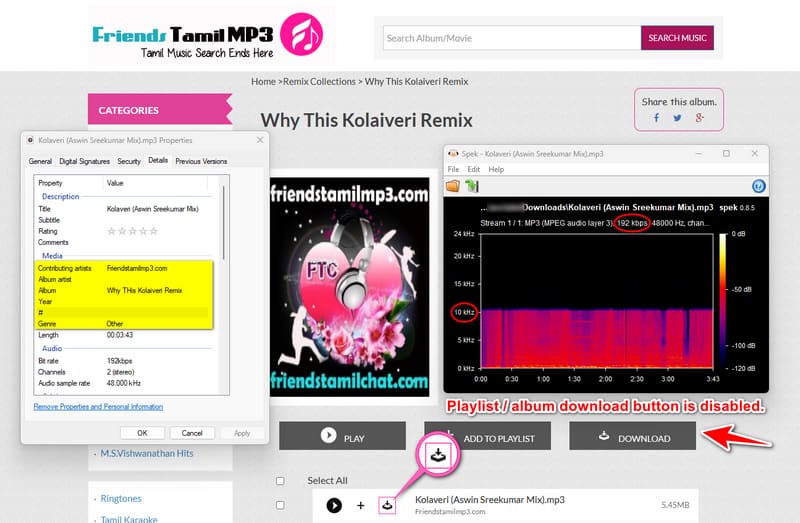Click the Audio sample rate value 48.000 kHz

[123, 383]
